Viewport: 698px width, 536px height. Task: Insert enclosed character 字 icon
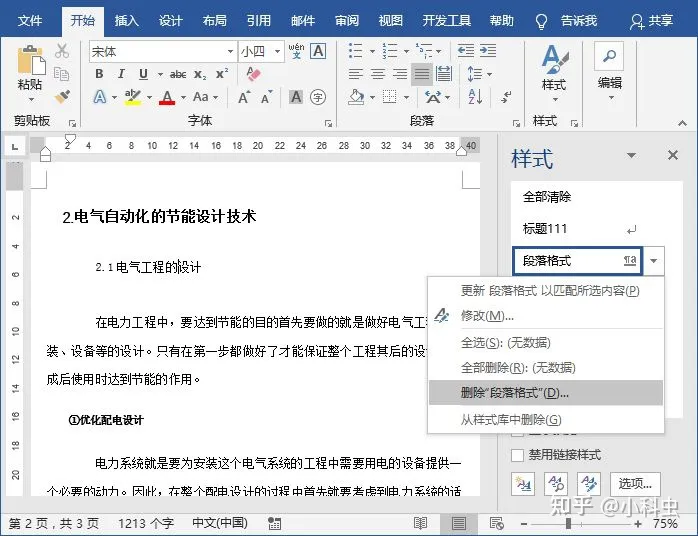318,97
